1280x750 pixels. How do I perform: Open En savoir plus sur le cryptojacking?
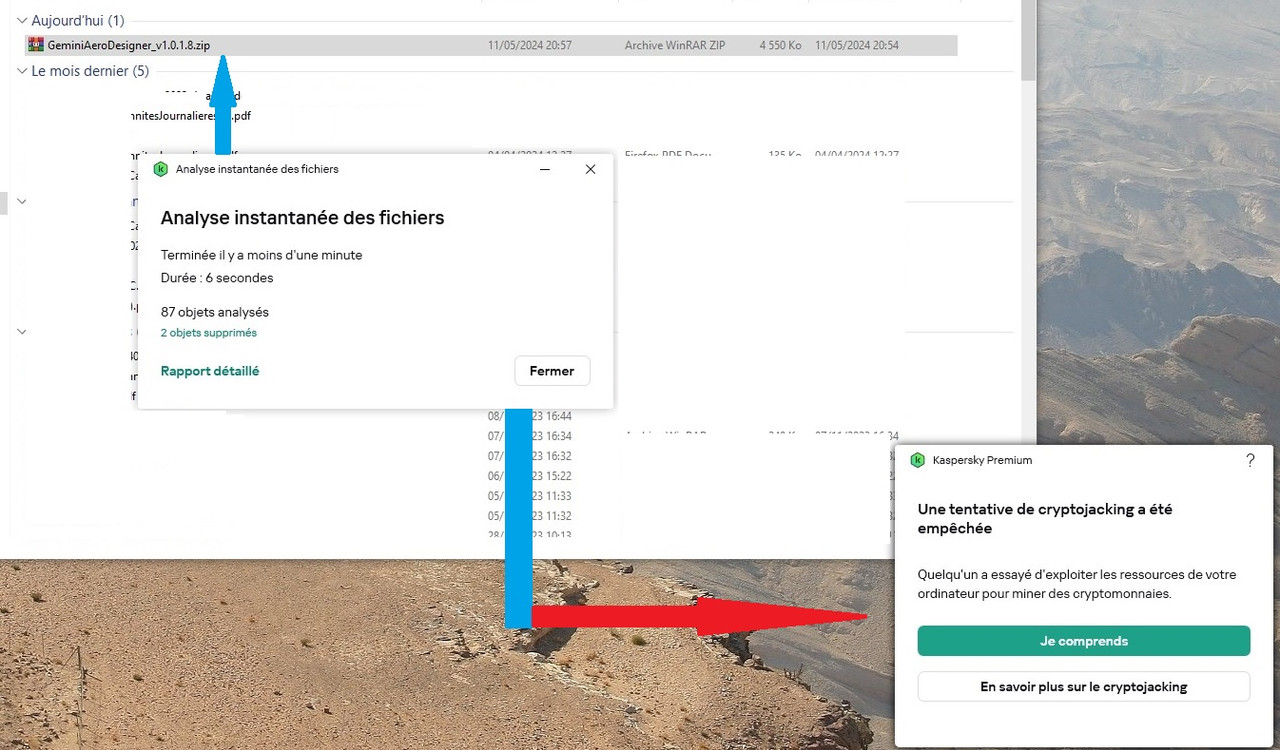1083,686
